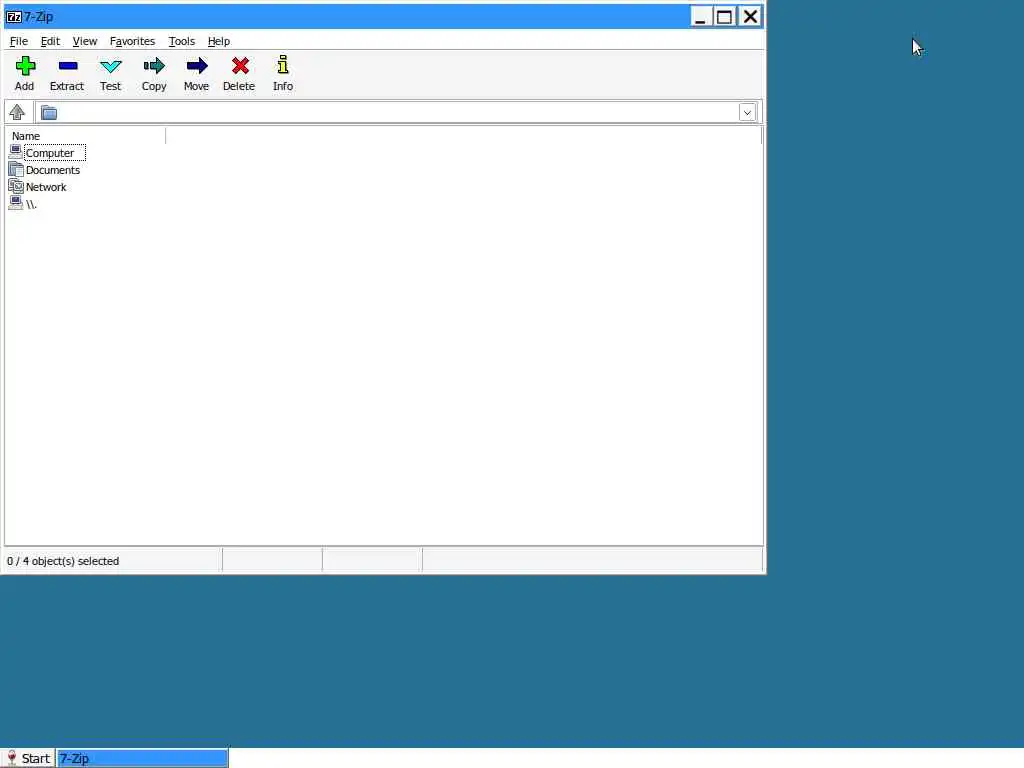Click inside the address path field
The height and width of the screenshot is (768, 1024).
coord(398,112)
